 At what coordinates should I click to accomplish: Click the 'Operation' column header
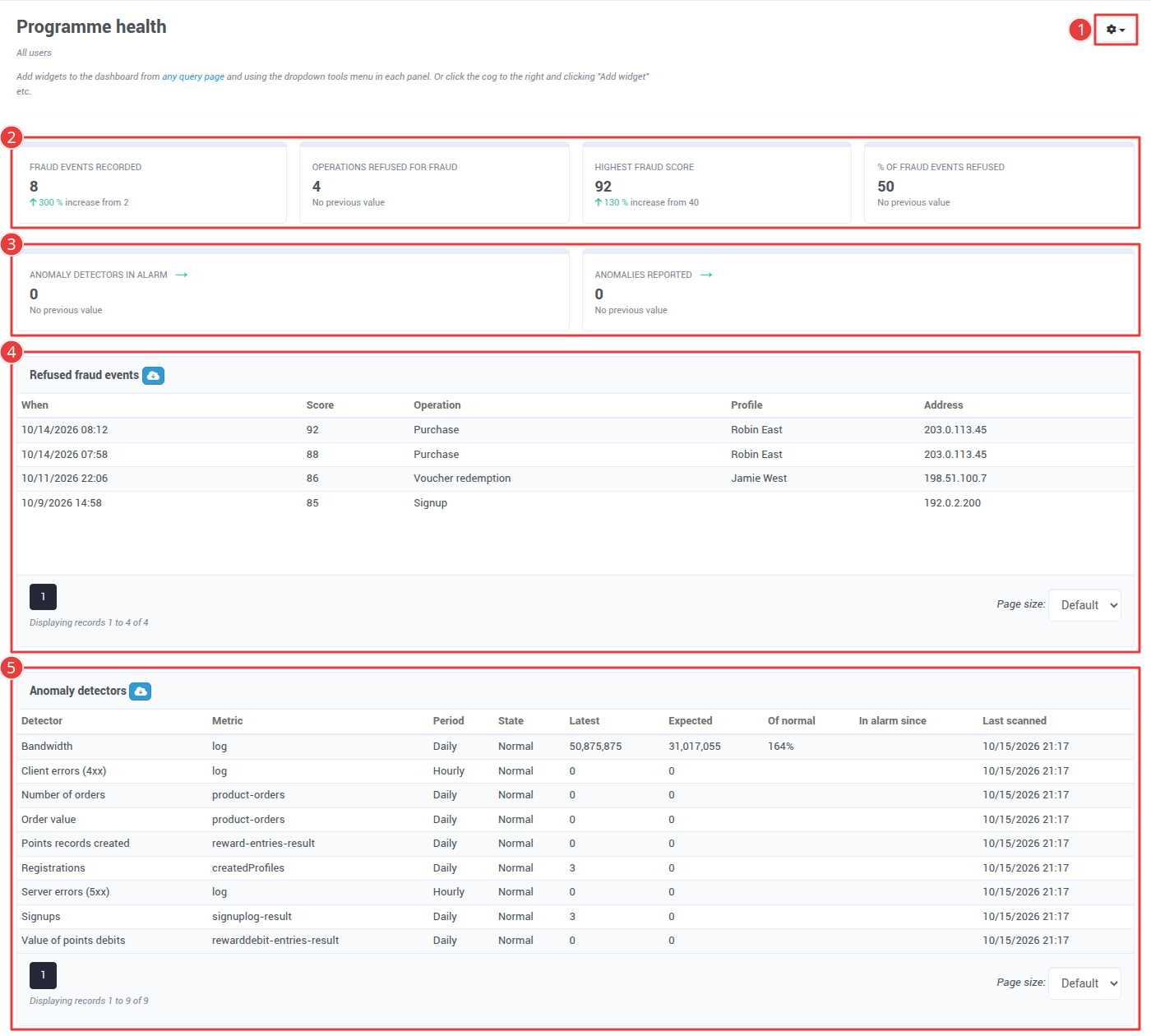(x=437, y=405)
